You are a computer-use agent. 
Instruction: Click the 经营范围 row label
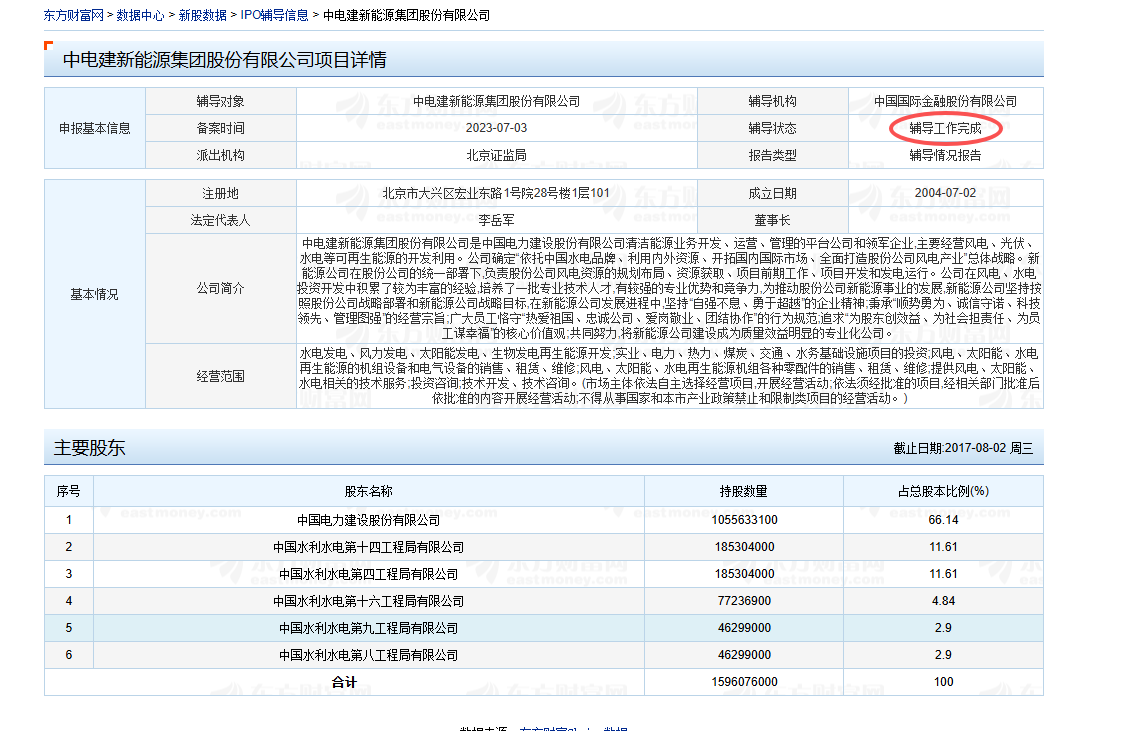coord(221,376)
